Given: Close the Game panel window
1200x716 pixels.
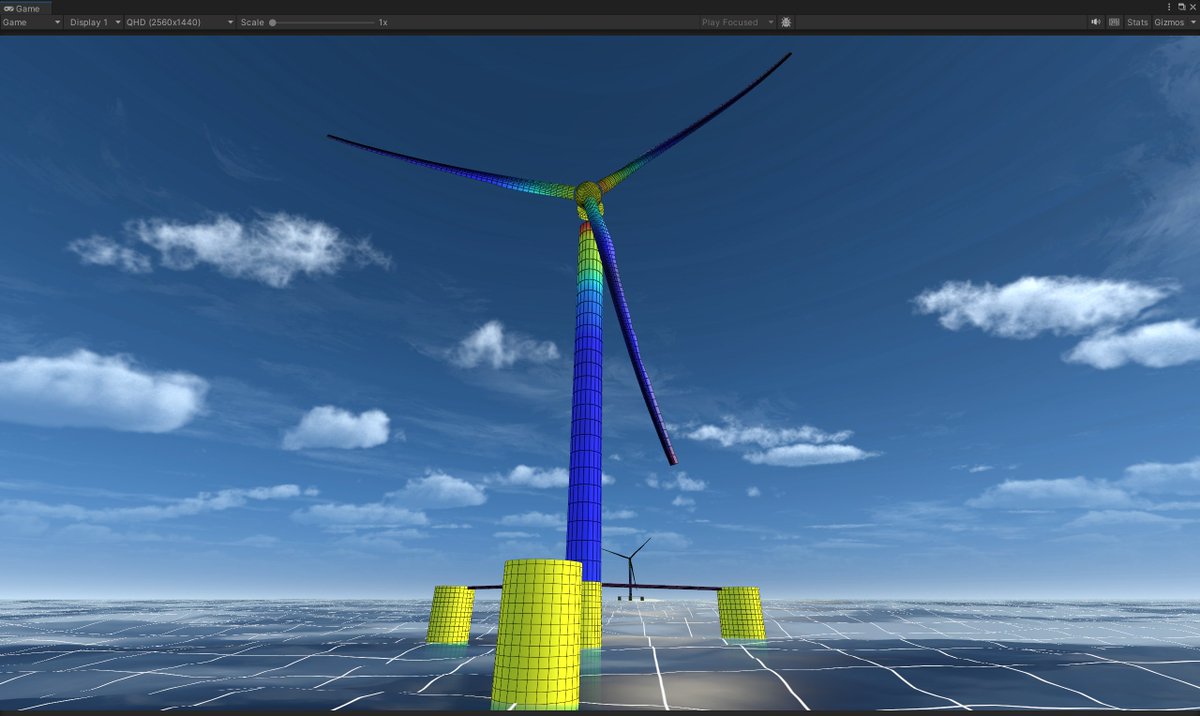Looking at the screenshot, I should [x=1192, y=7].
